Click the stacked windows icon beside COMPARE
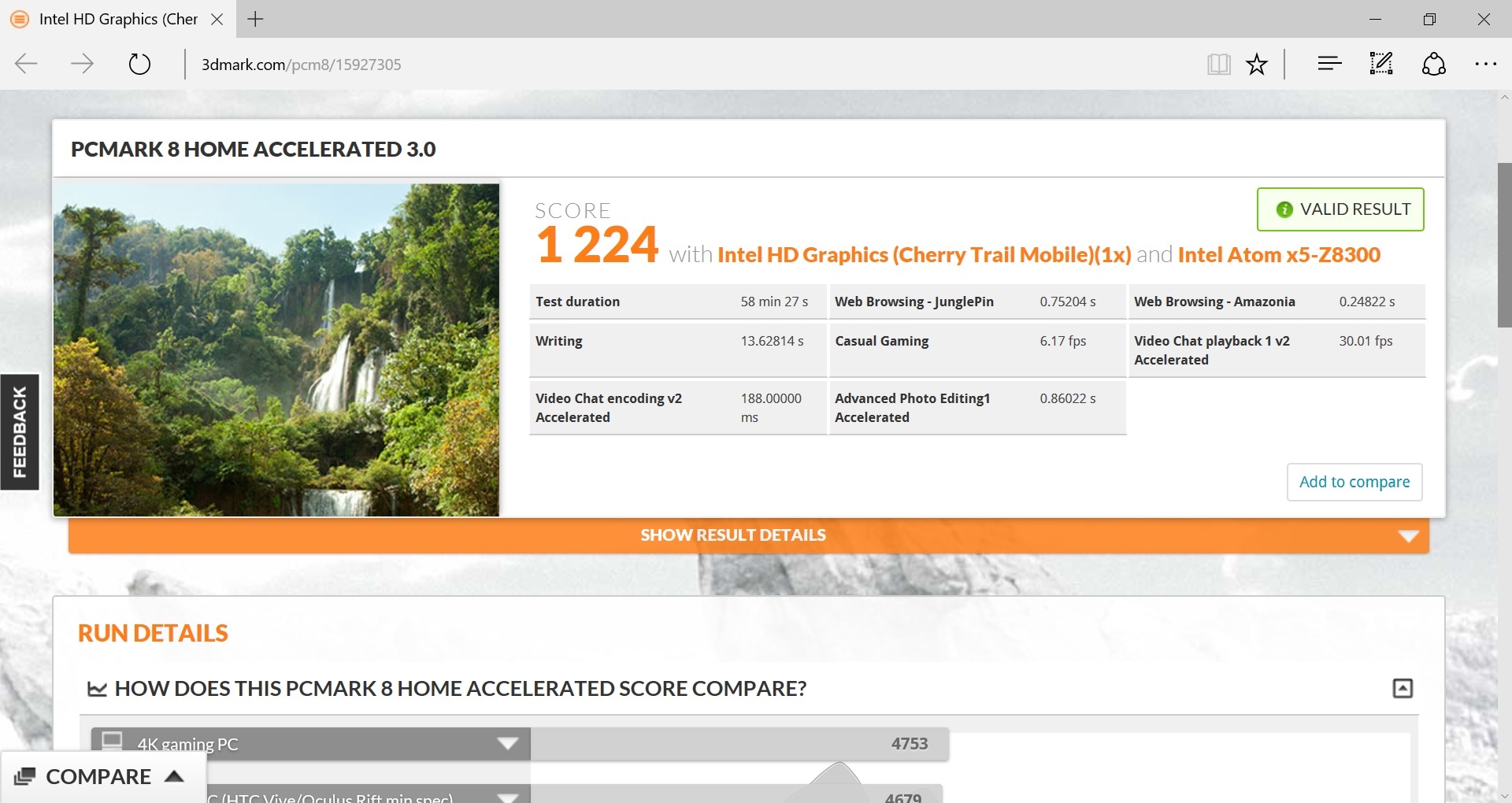The image size is (1512, 803). [24, 776]
